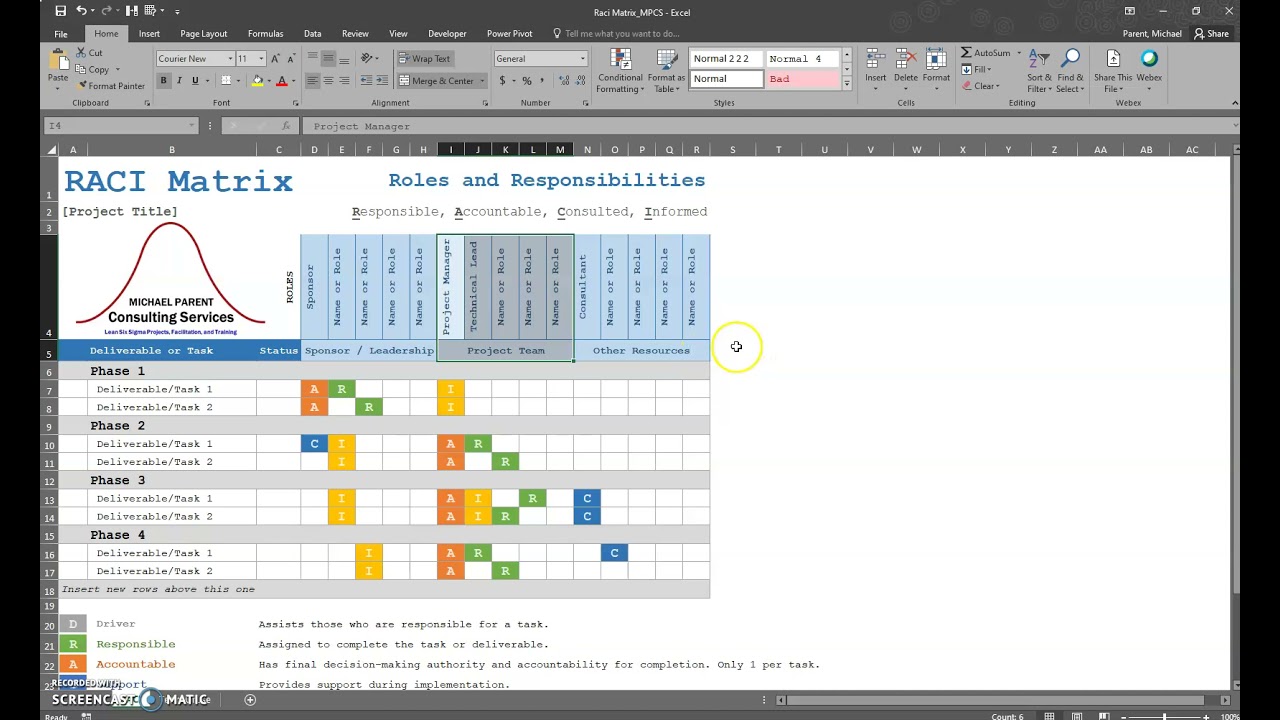Apply Accounting dollar number format
Image resolution: width=1280 pixels, height=720 pixels.
[501, 81]
